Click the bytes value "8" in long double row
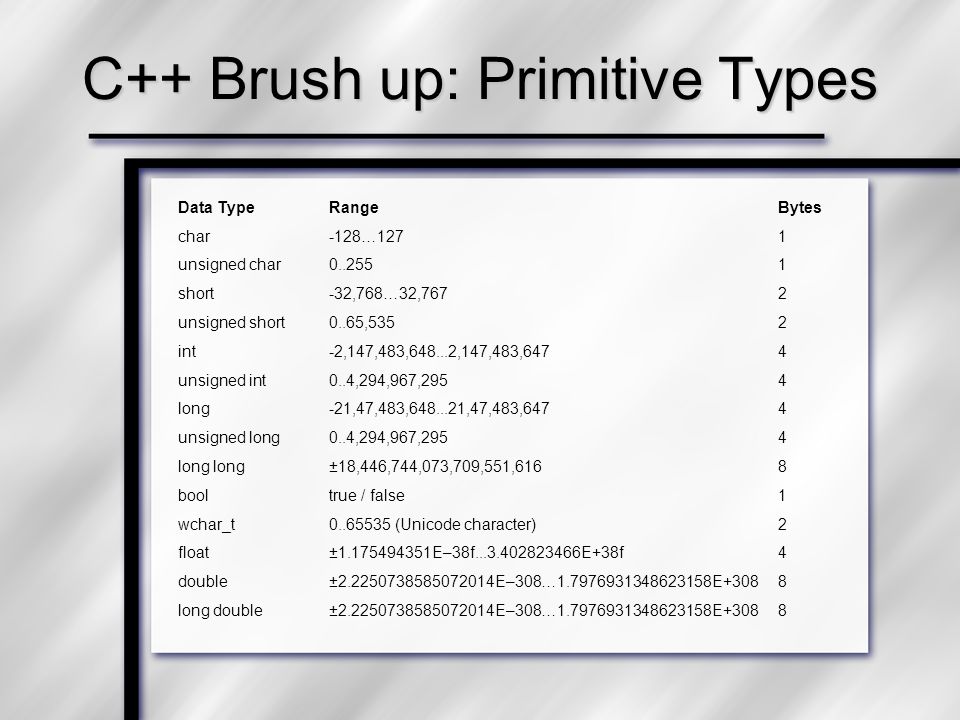The height and width of the screenshot is (720, 960). coord(782,610)
